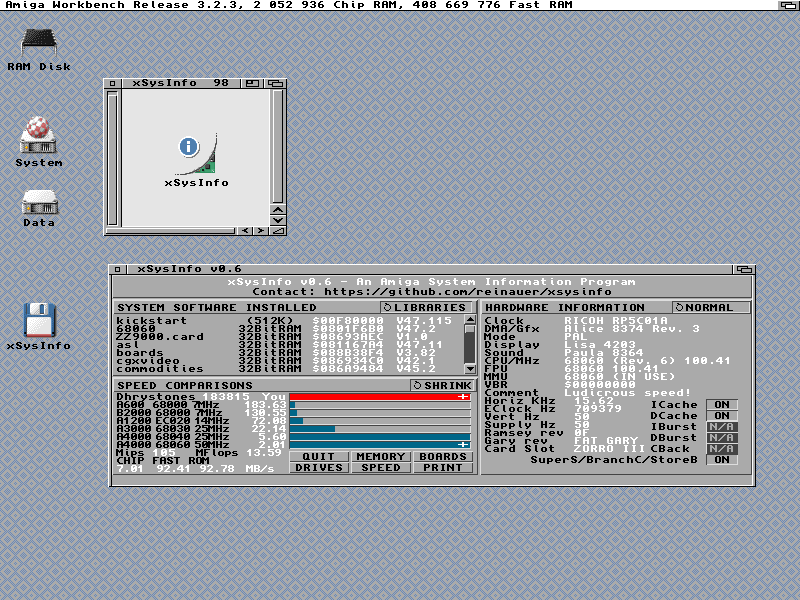Open the MEMORY information view

pos(380,457)
